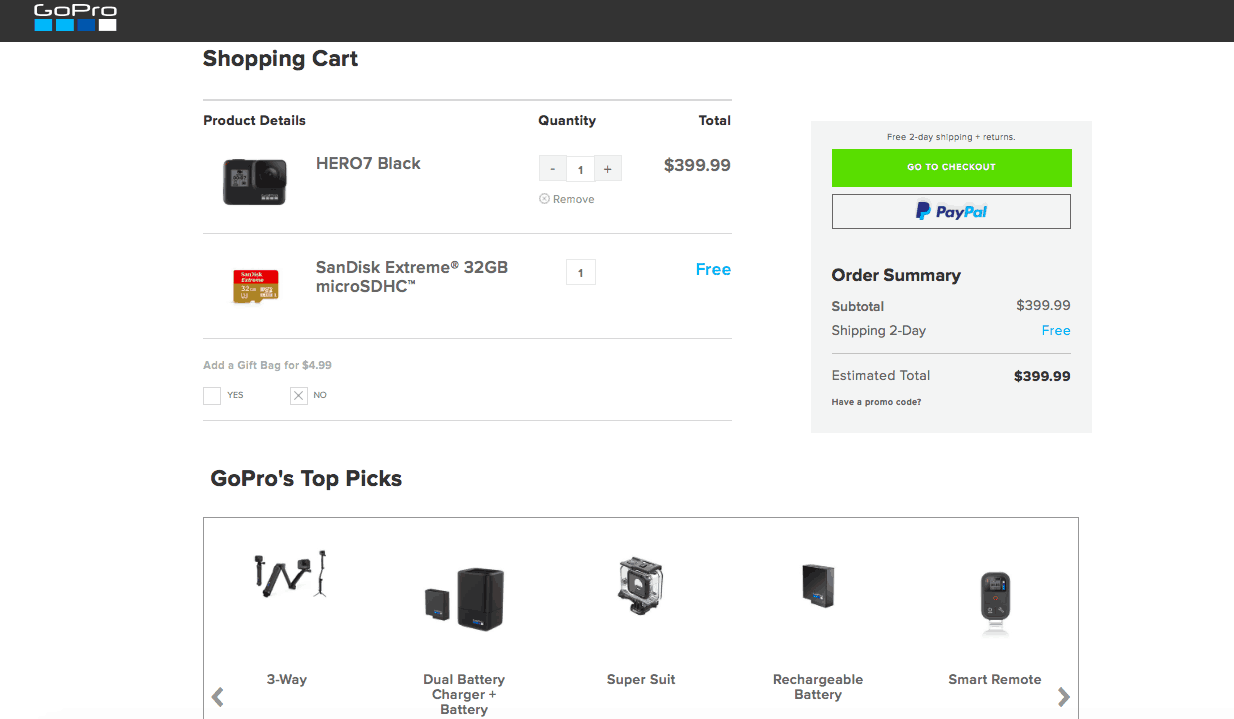Screen dimensions: 1234x719
Task: Click the Free price for the SanDisk card
Action: pyautogui.click(x=713, y=269)
